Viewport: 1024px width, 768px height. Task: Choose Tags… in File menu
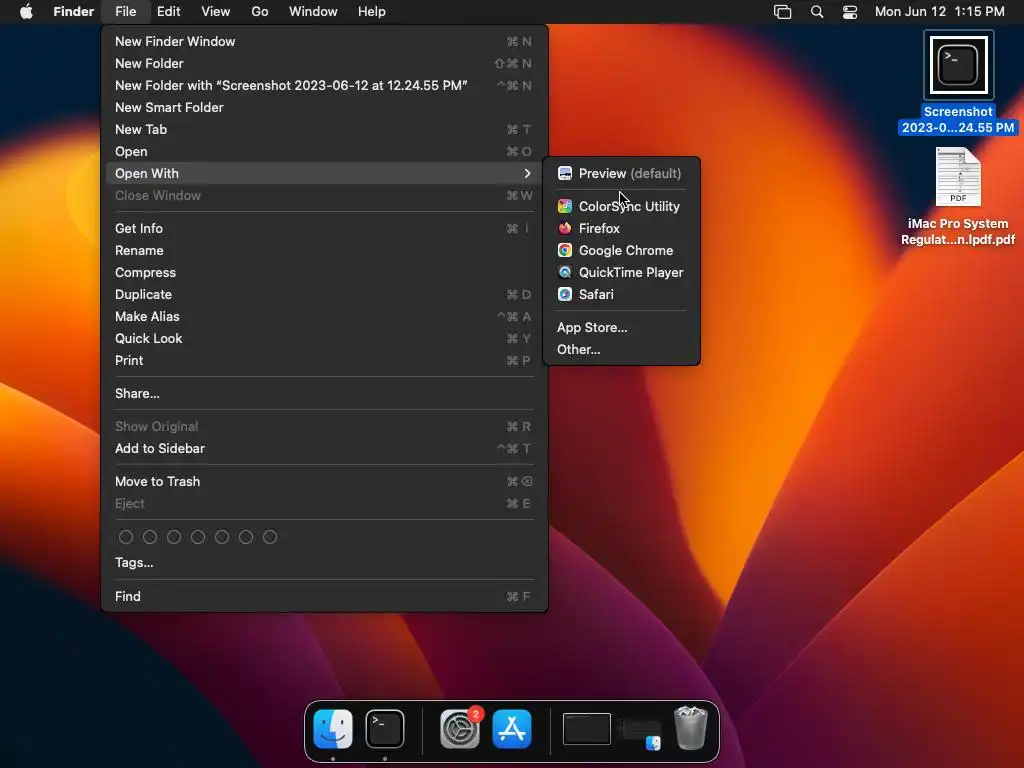coord(324,562)
